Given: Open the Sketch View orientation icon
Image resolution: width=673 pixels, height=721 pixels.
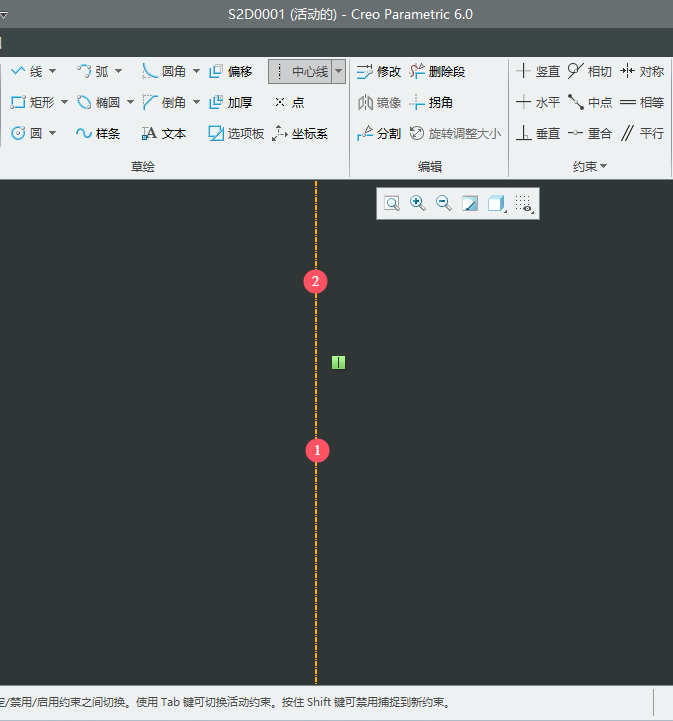Looking at the screenshot, I should coord(470,203).
